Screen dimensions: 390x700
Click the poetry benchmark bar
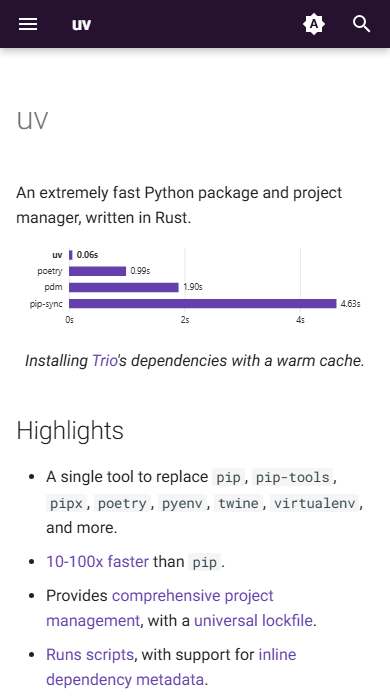(97, 271)
